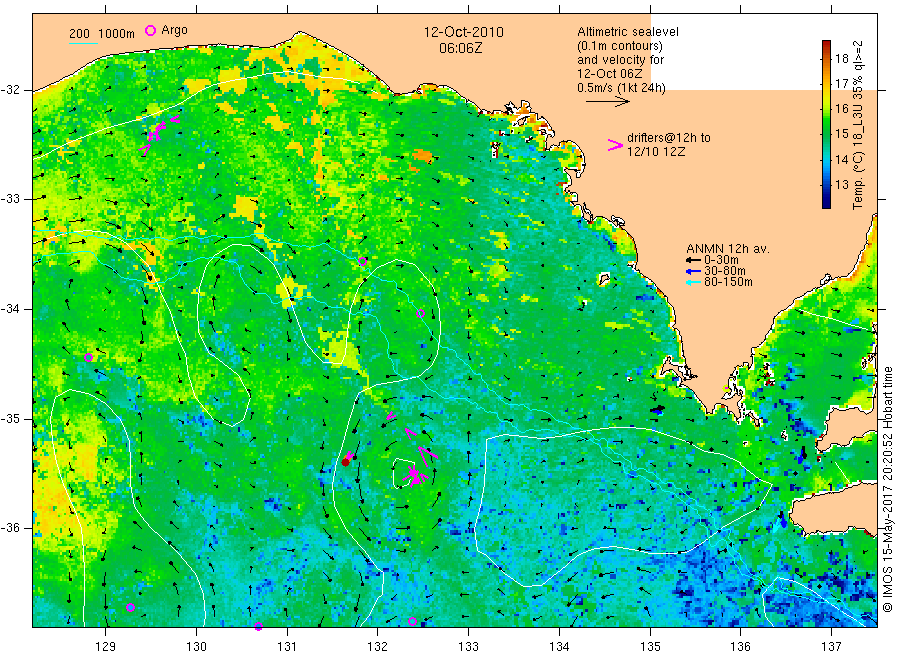Select the Argo float marker near 129.3E, 36.7S
The image size is (900, 660).
pyautogui.click(x=130, y=608)
